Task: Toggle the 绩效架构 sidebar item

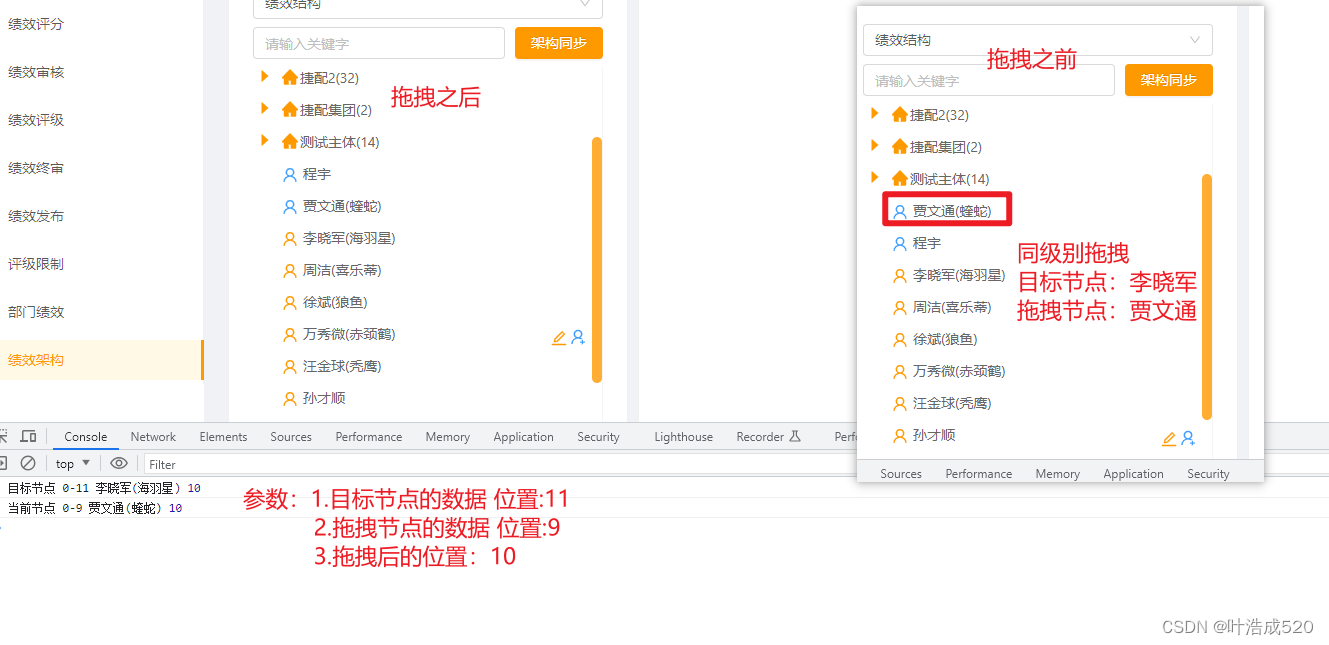Action: pyautogui.click(x=35, y=360)
